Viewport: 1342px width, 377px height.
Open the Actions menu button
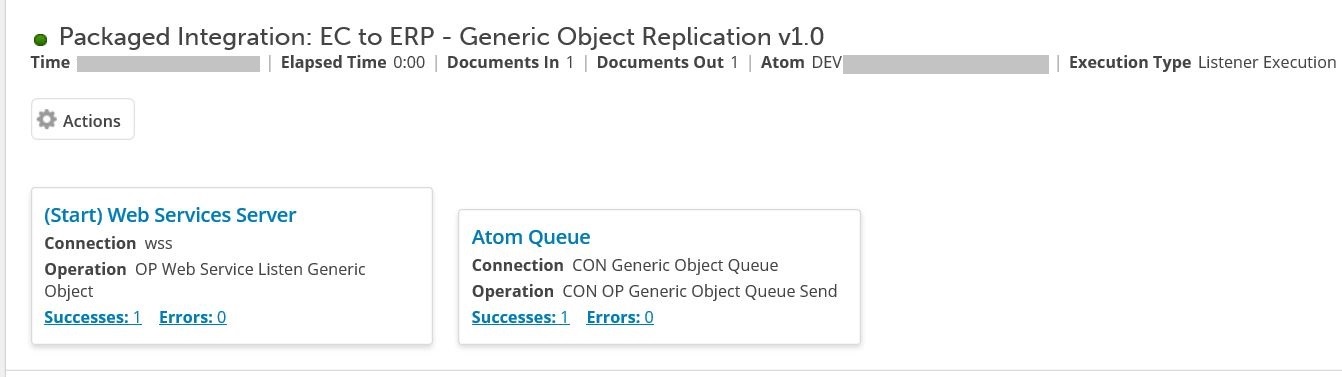click(x=83, y=120)
